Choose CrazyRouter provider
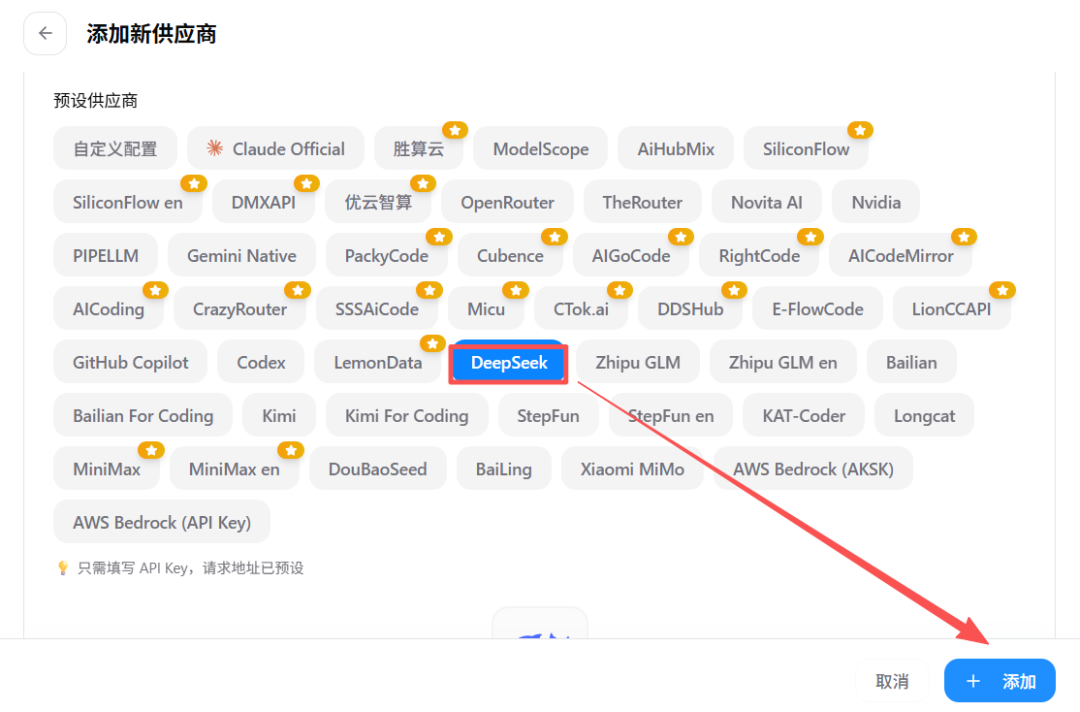This screenshot has width=1080, height=712. 240,309
